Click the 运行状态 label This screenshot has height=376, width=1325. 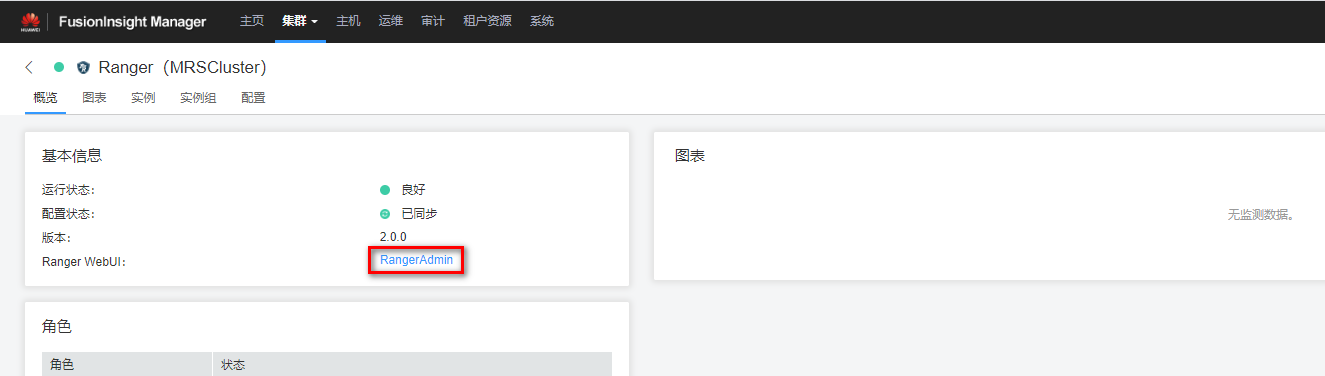click(67, 190)
